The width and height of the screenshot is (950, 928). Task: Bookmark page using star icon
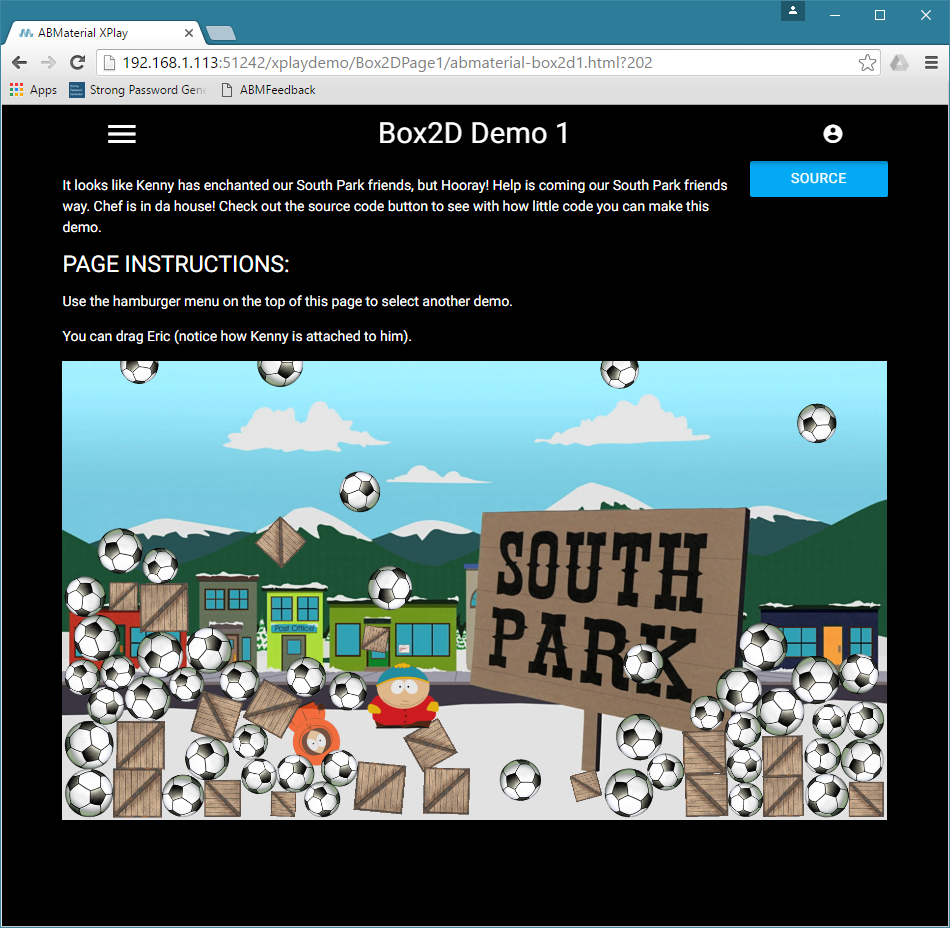tap(867, 62)
